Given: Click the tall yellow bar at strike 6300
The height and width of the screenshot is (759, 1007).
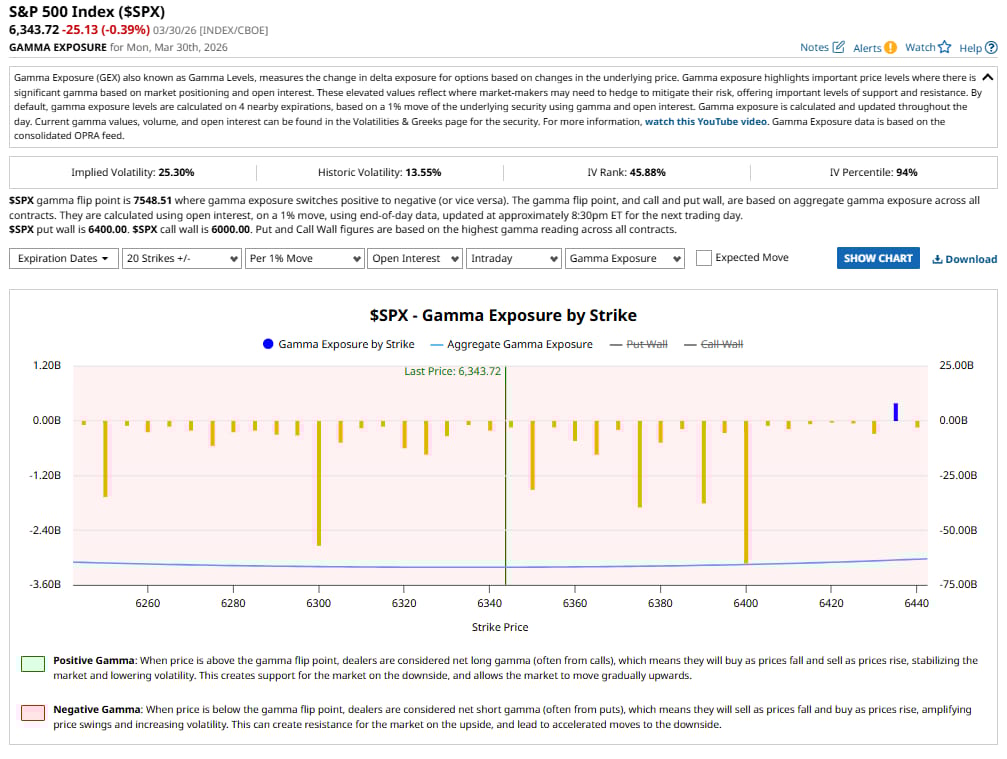Looking at the screenshot, I should (319, 483).
